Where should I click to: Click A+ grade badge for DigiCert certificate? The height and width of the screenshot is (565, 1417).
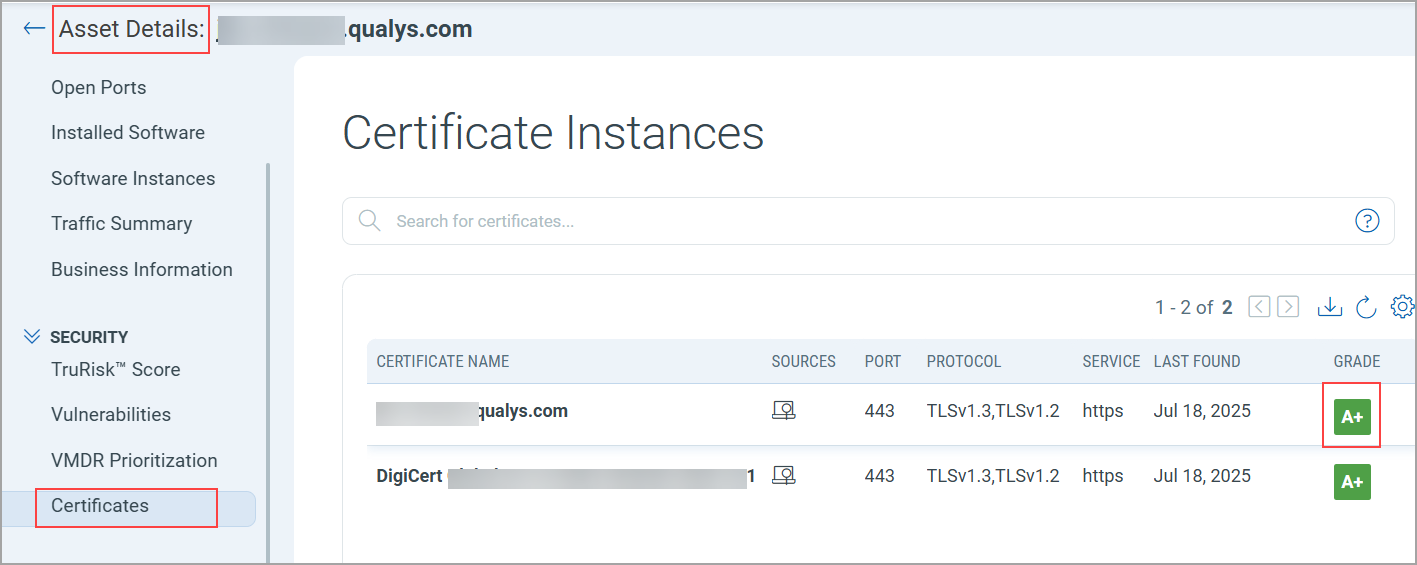1352,482
